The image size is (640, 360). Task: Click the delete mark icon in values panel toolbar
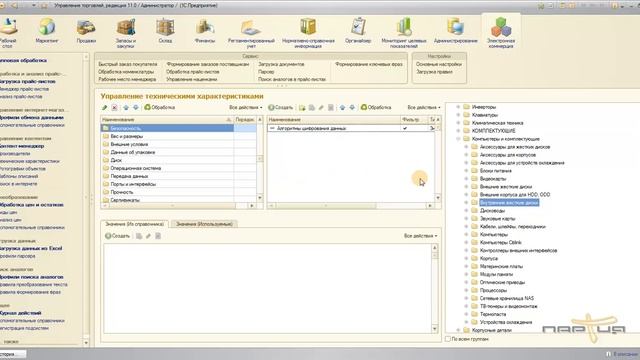158,236
